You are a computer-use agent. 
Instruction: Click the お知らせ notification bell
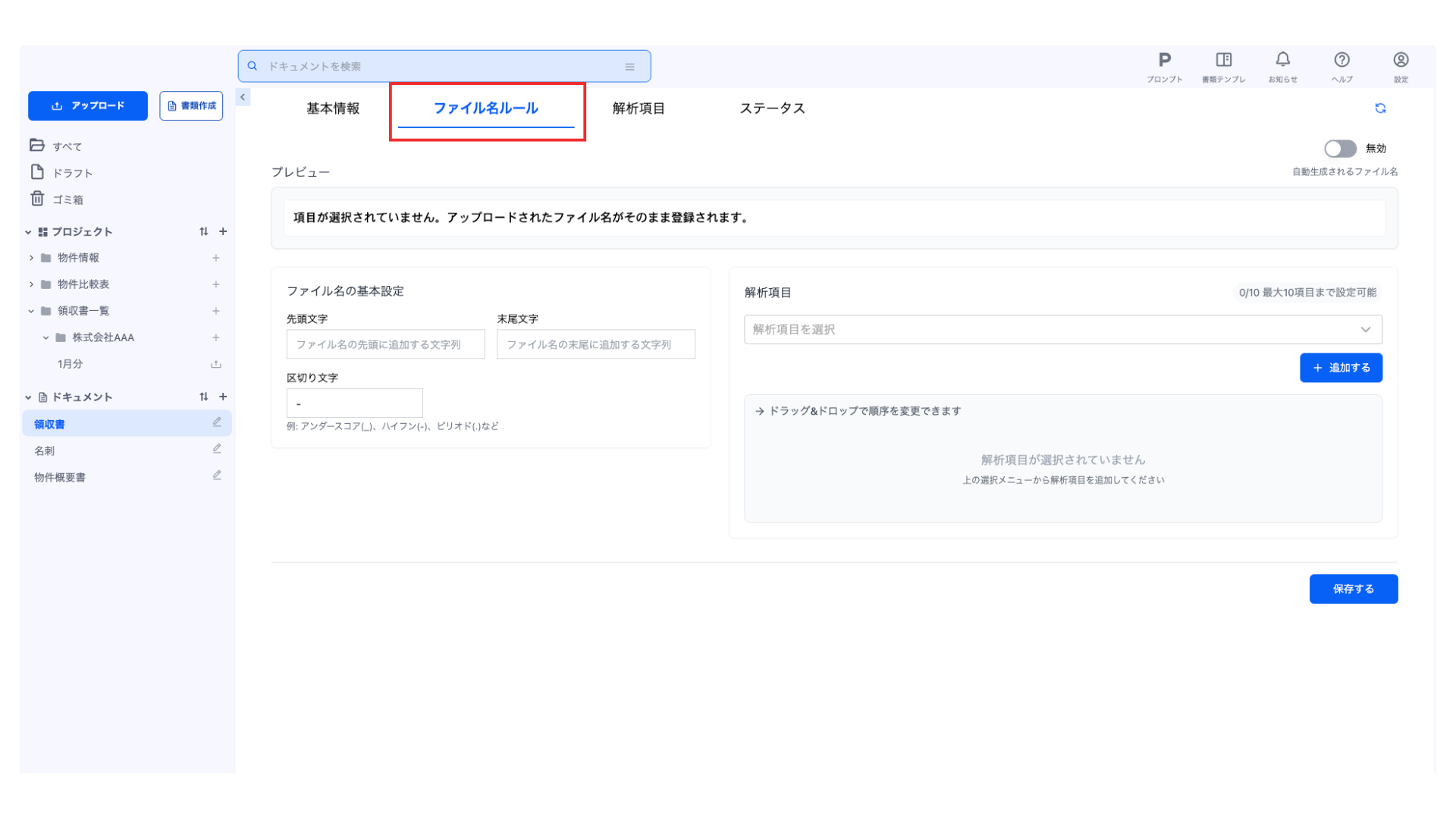(1282, 61)
